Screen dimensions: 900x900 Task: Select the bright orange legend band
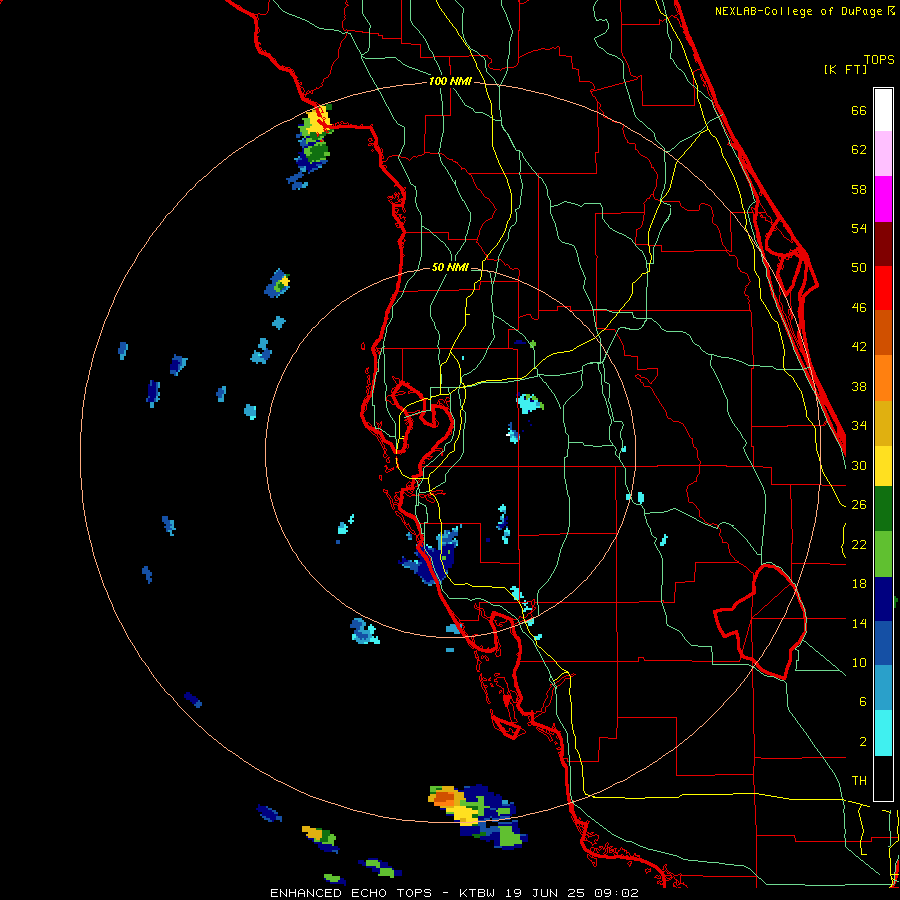pyautogui.click(x=883, y=378)
